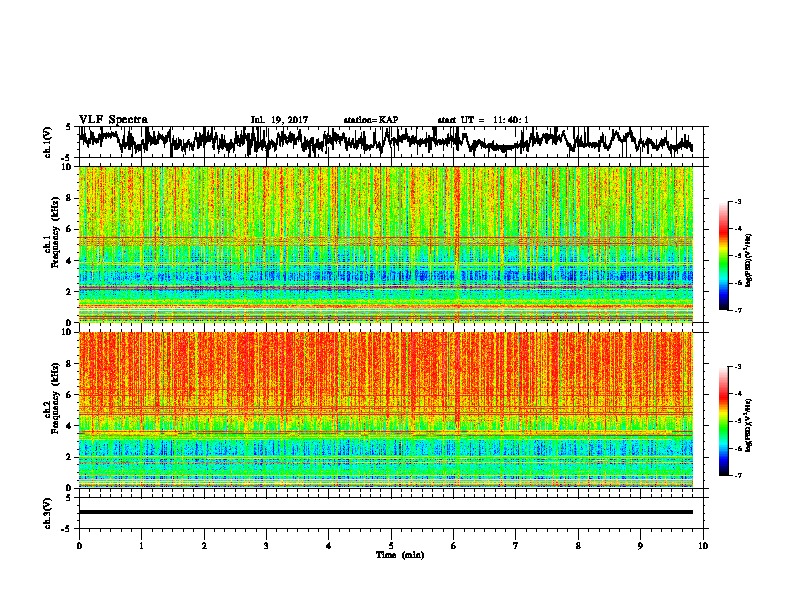Screen dimensions: 792x612
Task: Click the ch.1 frequency tick label "4"
Action: (70, 261)
